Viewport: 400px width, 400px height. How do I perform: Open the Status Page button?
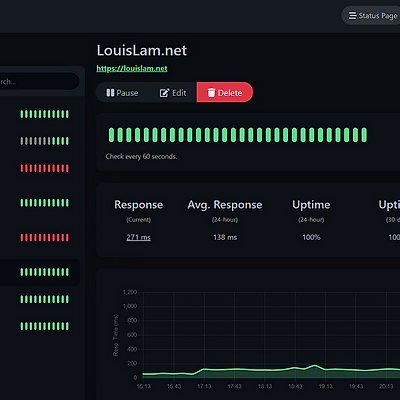coord(371,16)
